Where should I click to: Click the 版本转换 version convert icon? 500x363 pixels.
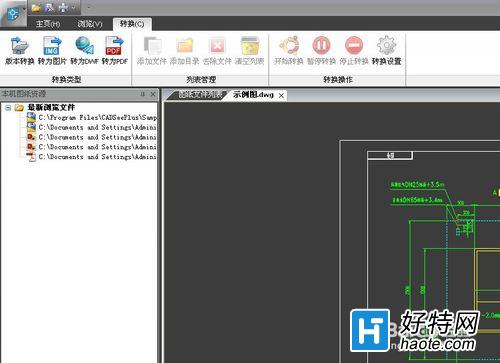[x=20, y=51]
